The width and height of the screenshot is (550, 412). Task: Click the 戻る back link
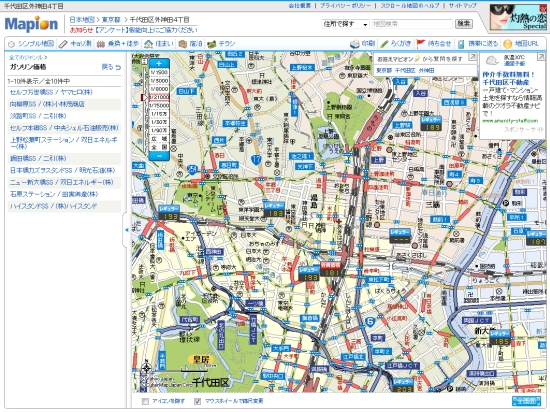[111, 67]
